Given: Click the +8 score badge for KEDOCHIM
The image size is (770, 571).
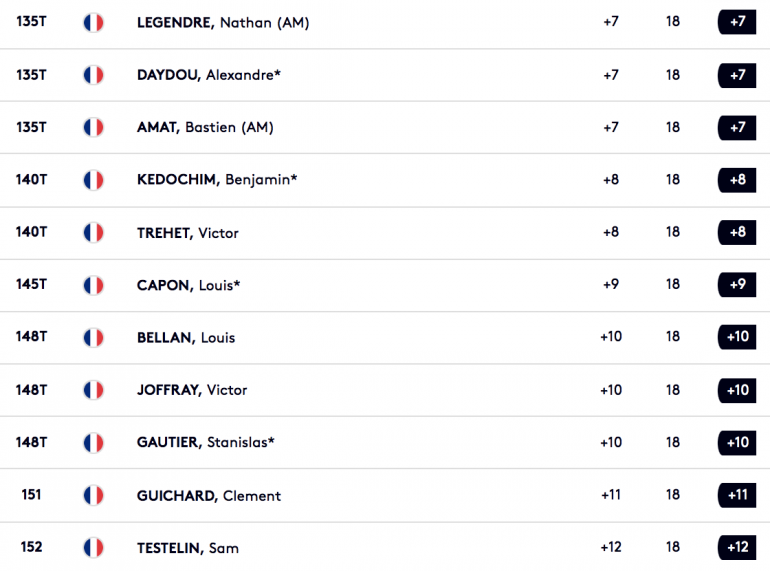Looking at the screenshot, I should [x=737, y=180].
